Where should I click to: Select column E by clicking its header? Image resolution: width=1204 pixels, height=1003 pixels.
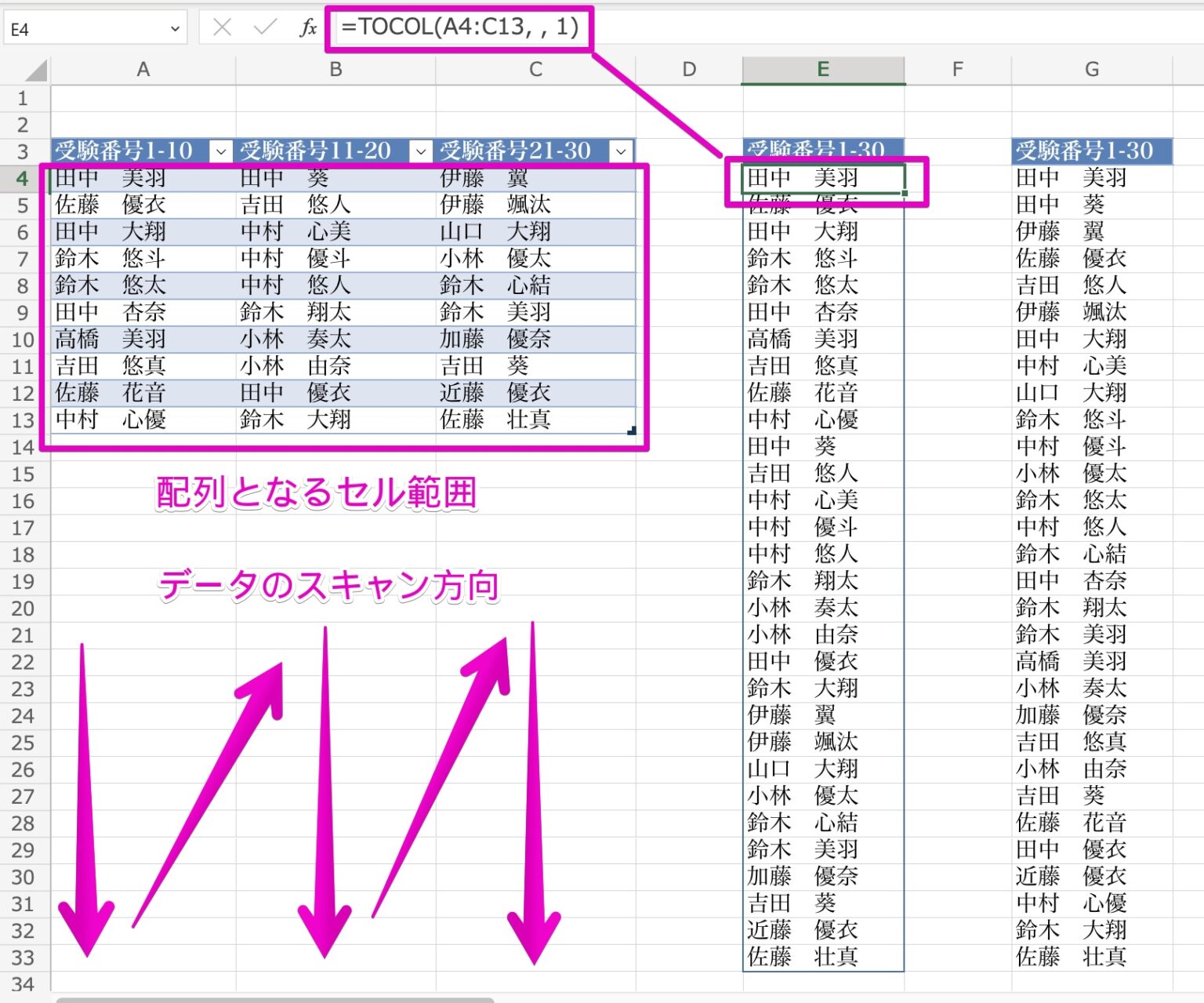(822, 69)
